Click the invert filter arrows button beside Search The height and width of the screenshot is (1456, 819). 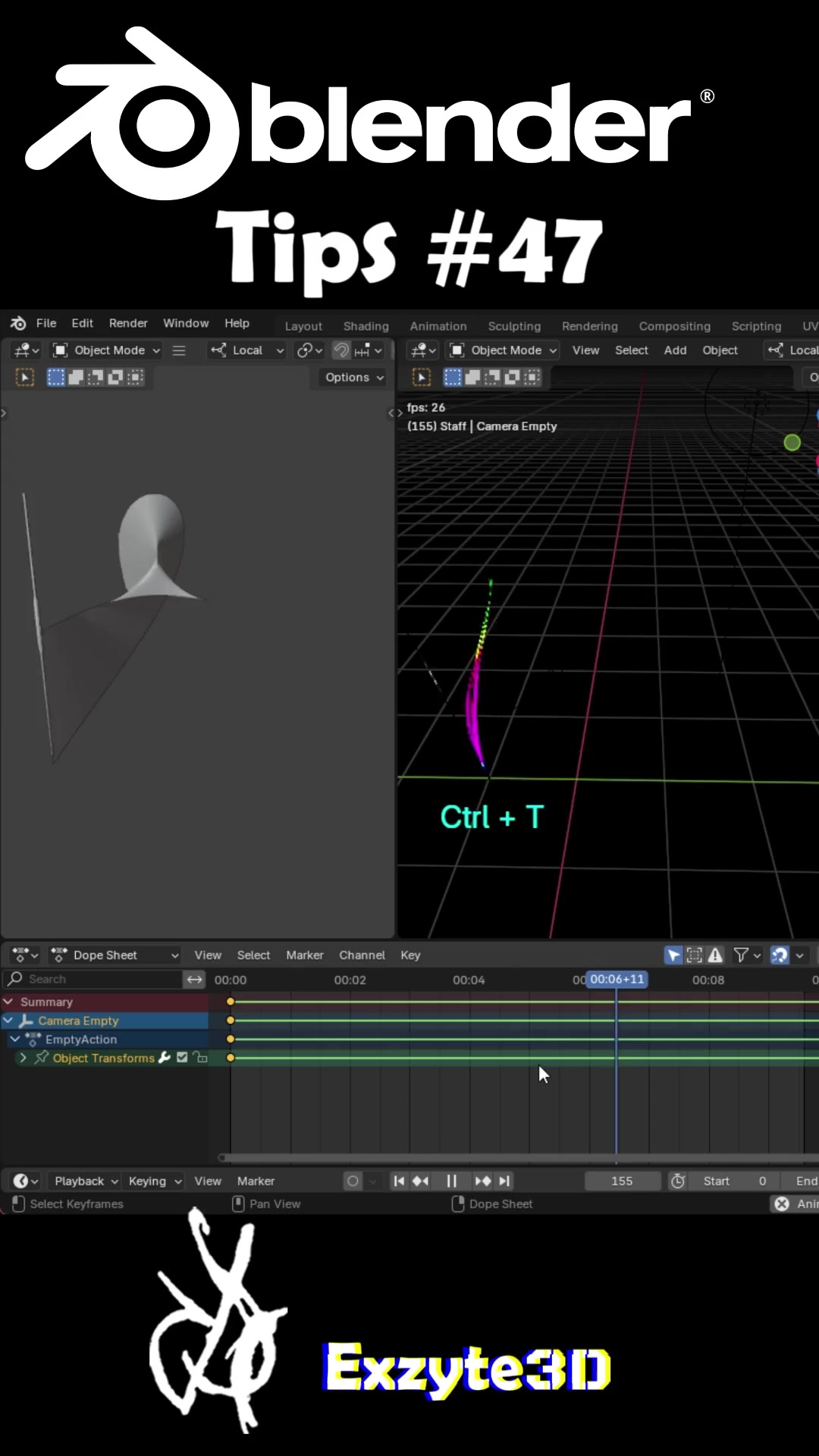coord(195,979)
